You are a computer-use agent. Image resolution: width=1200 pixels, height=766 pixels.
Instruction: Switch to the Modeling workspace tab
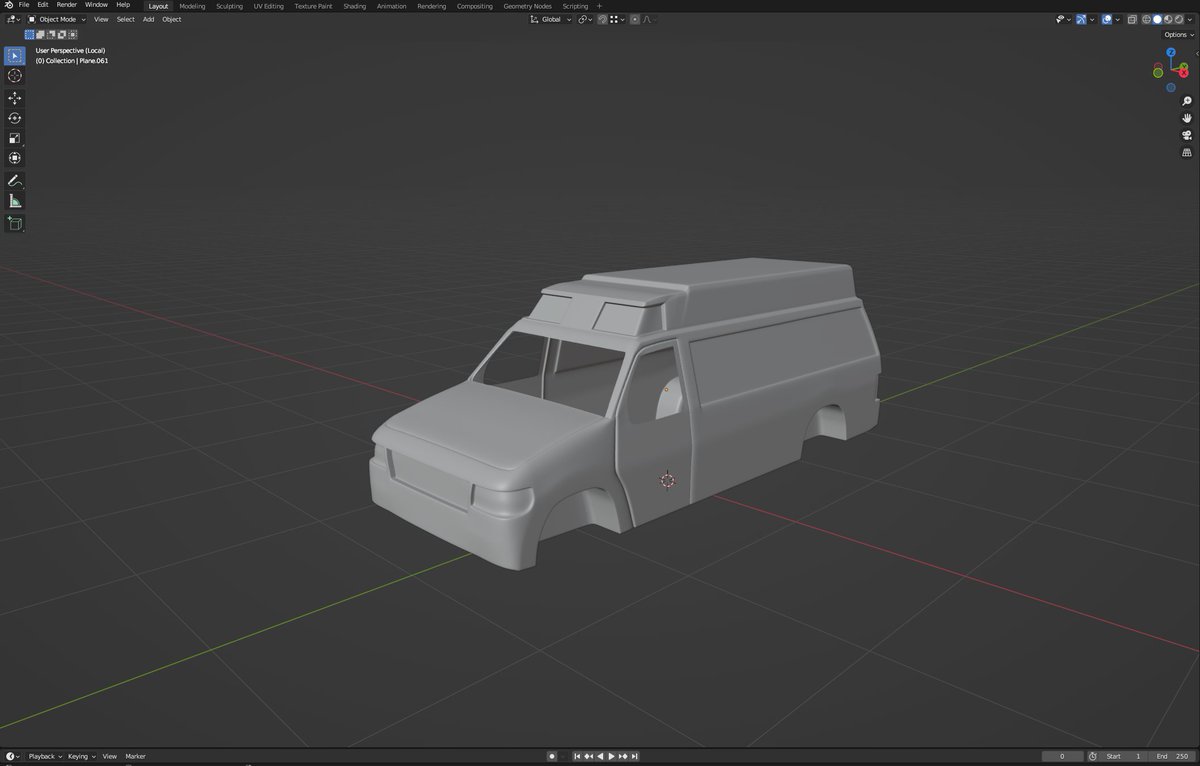(x=192, y=6)
